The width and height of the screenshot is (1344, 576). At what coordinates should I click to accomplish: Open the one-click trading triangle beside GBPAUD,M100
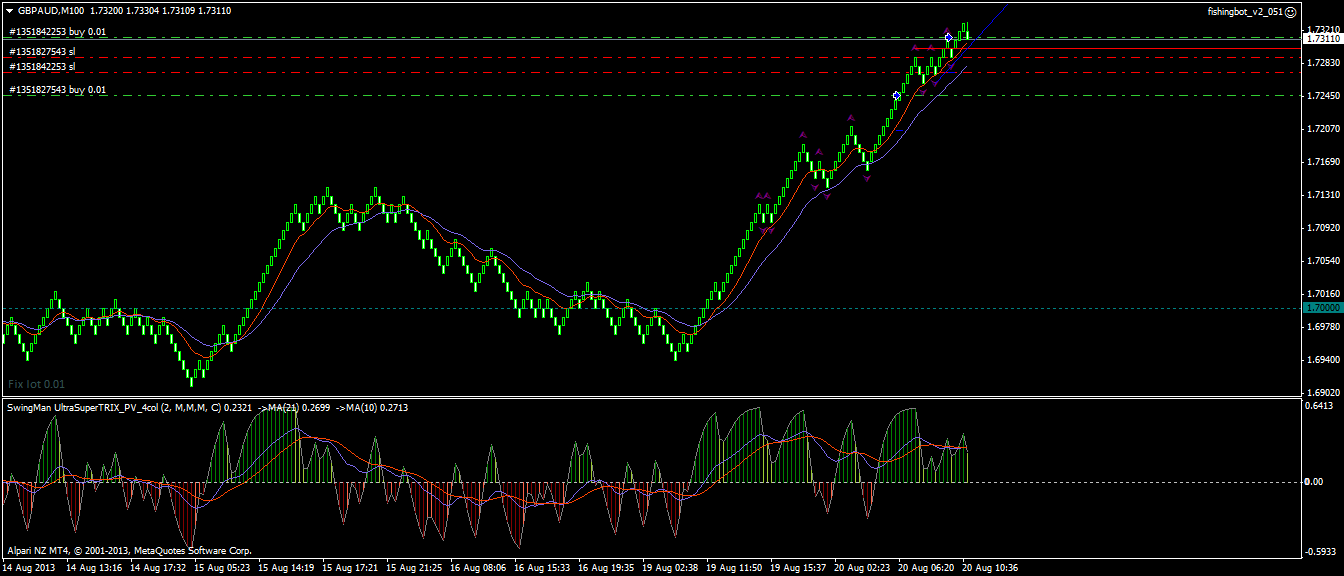[x=9, y=10]
